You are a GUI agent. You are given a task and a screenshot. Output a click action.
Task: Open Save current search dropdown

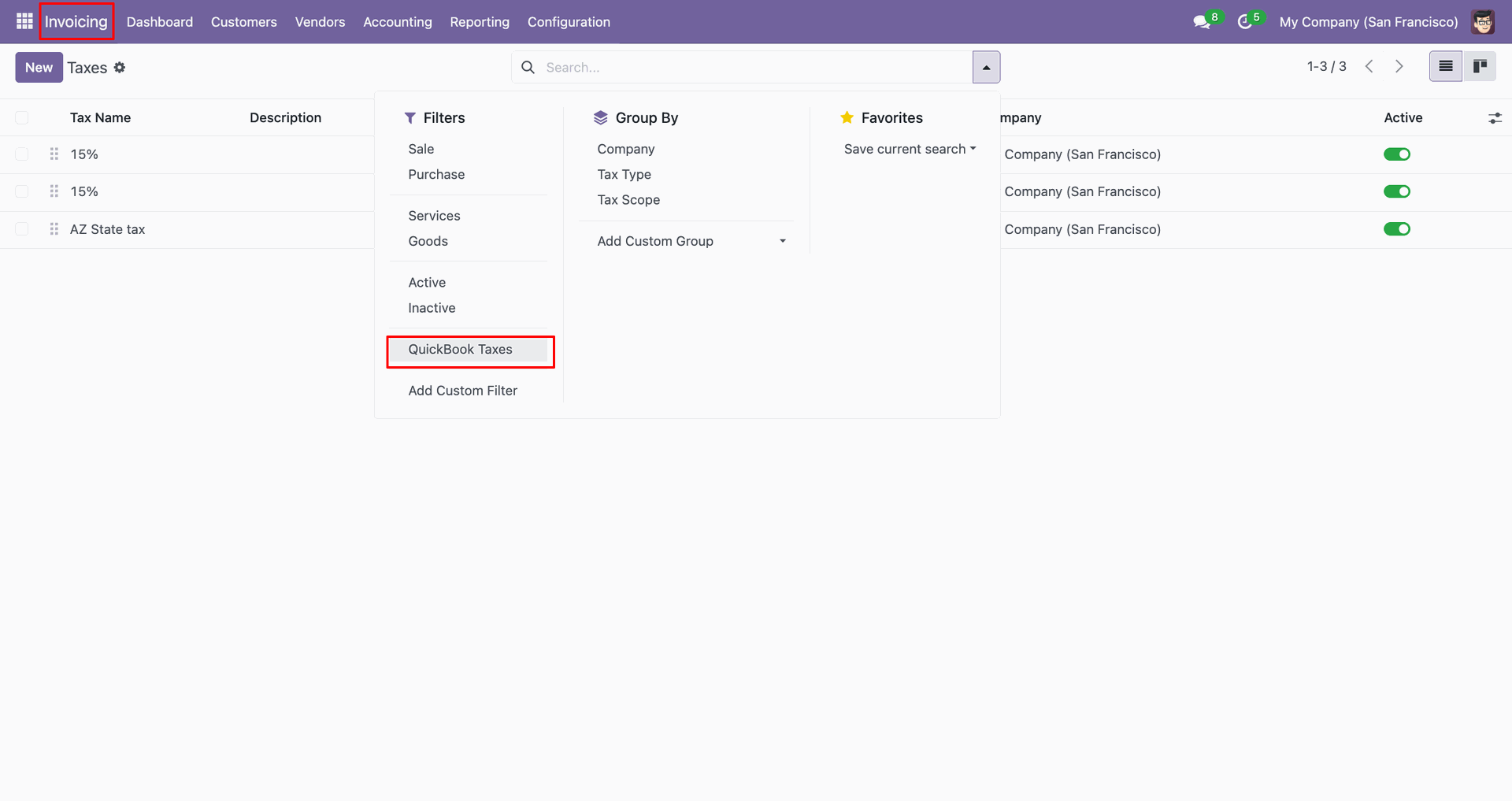click(910, 149)
